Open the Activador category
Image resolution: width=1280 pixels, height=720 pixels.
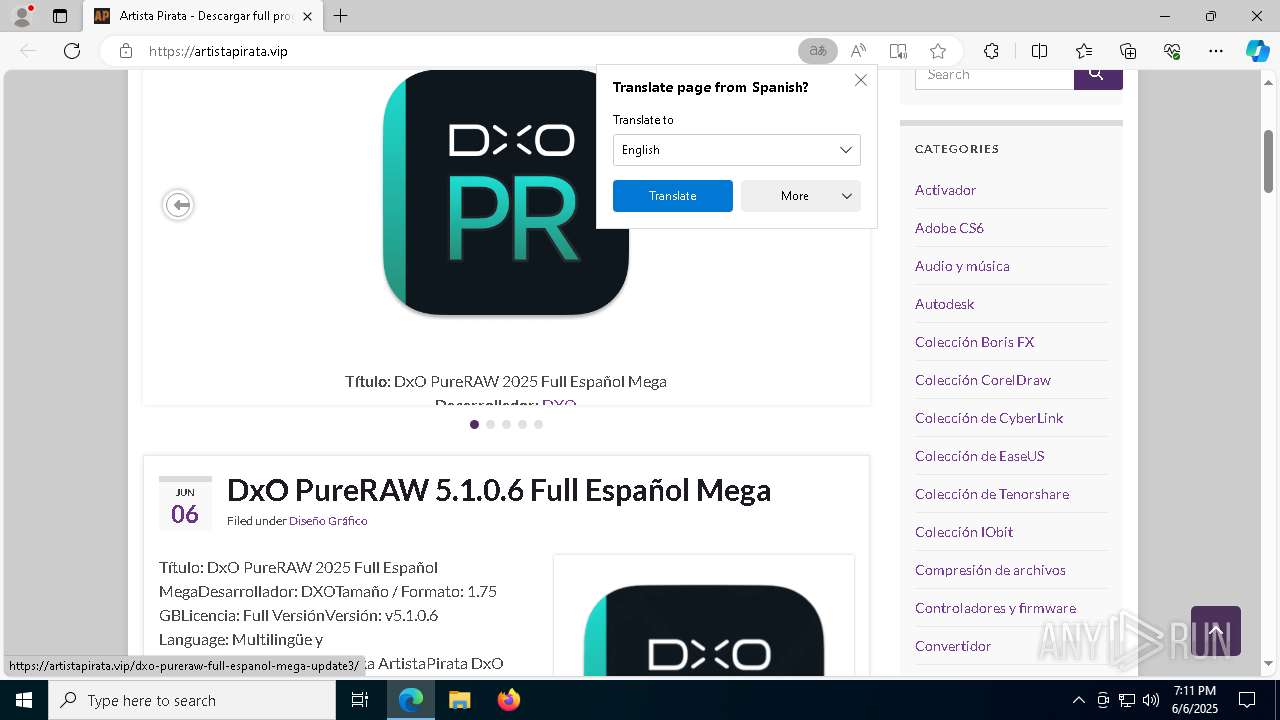(x=945, y=190)
